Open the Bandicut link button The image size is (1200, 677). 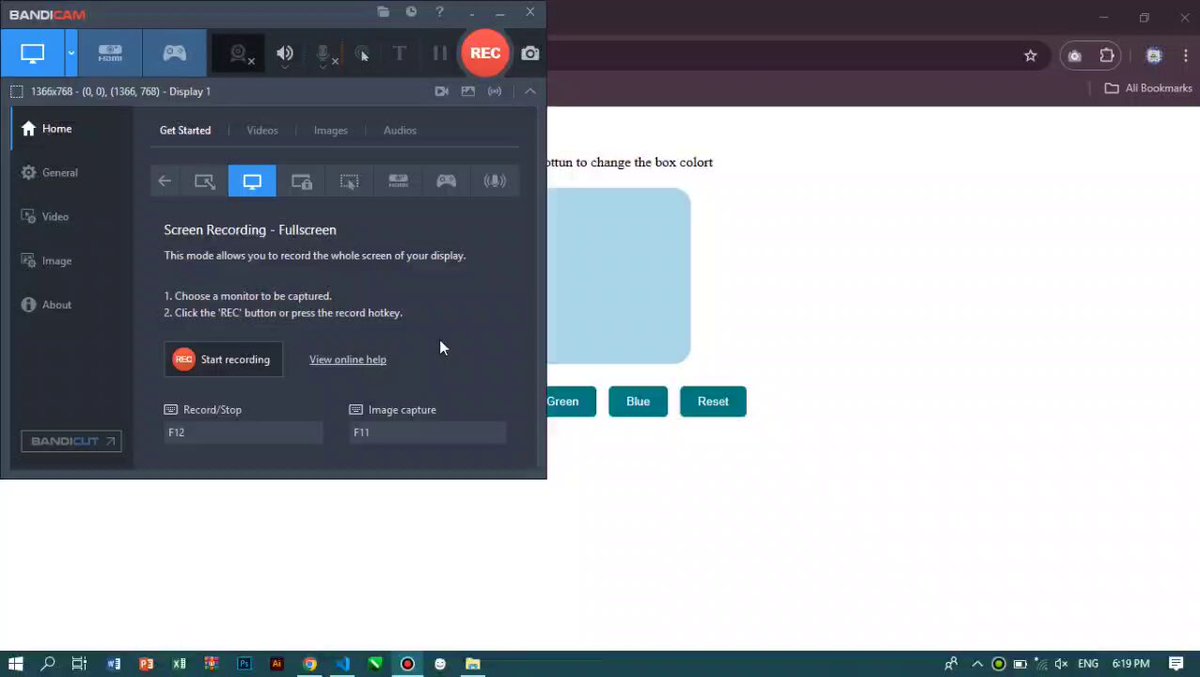71,441
